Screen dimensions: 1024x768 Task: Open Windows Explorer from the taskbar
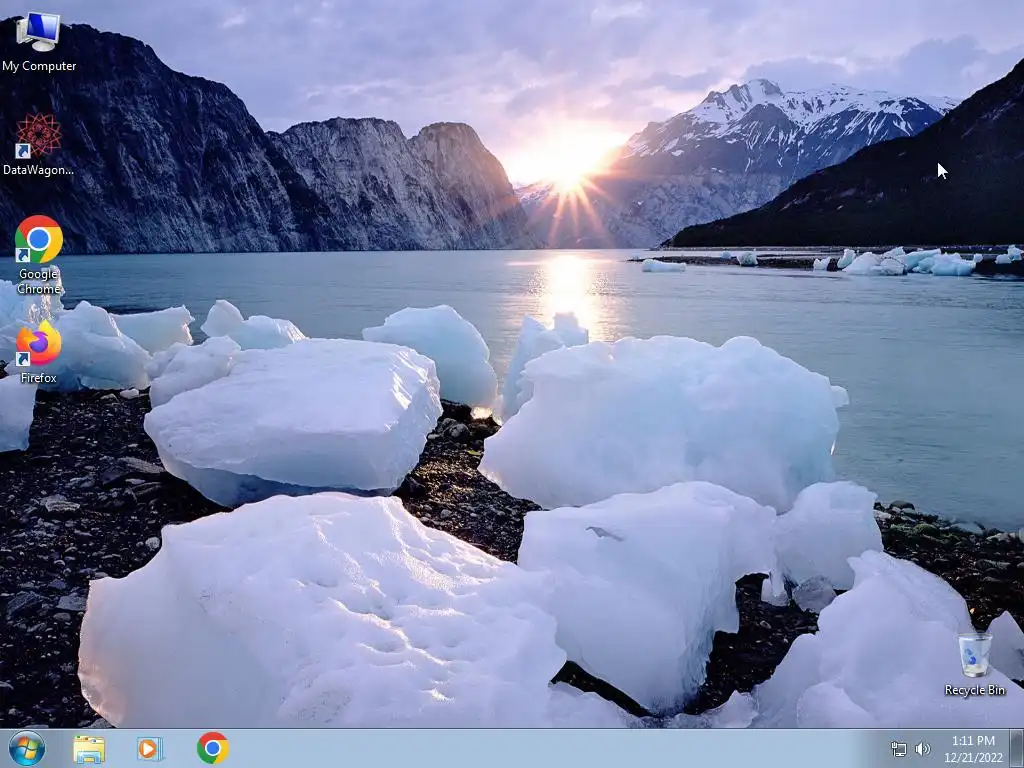(89, 749)
